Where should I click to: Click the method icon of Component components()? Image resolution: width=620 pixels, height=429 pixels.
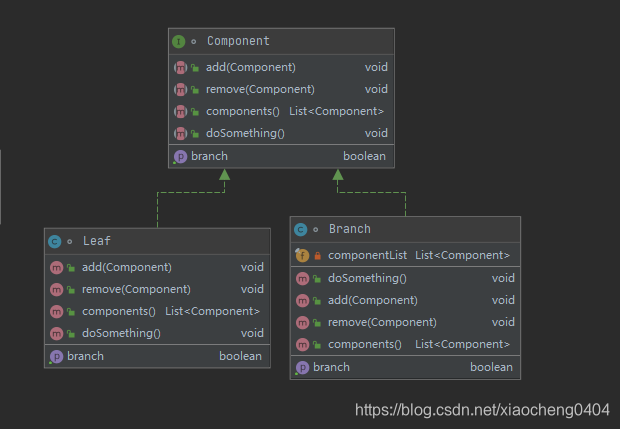click(x=180, y=112)
